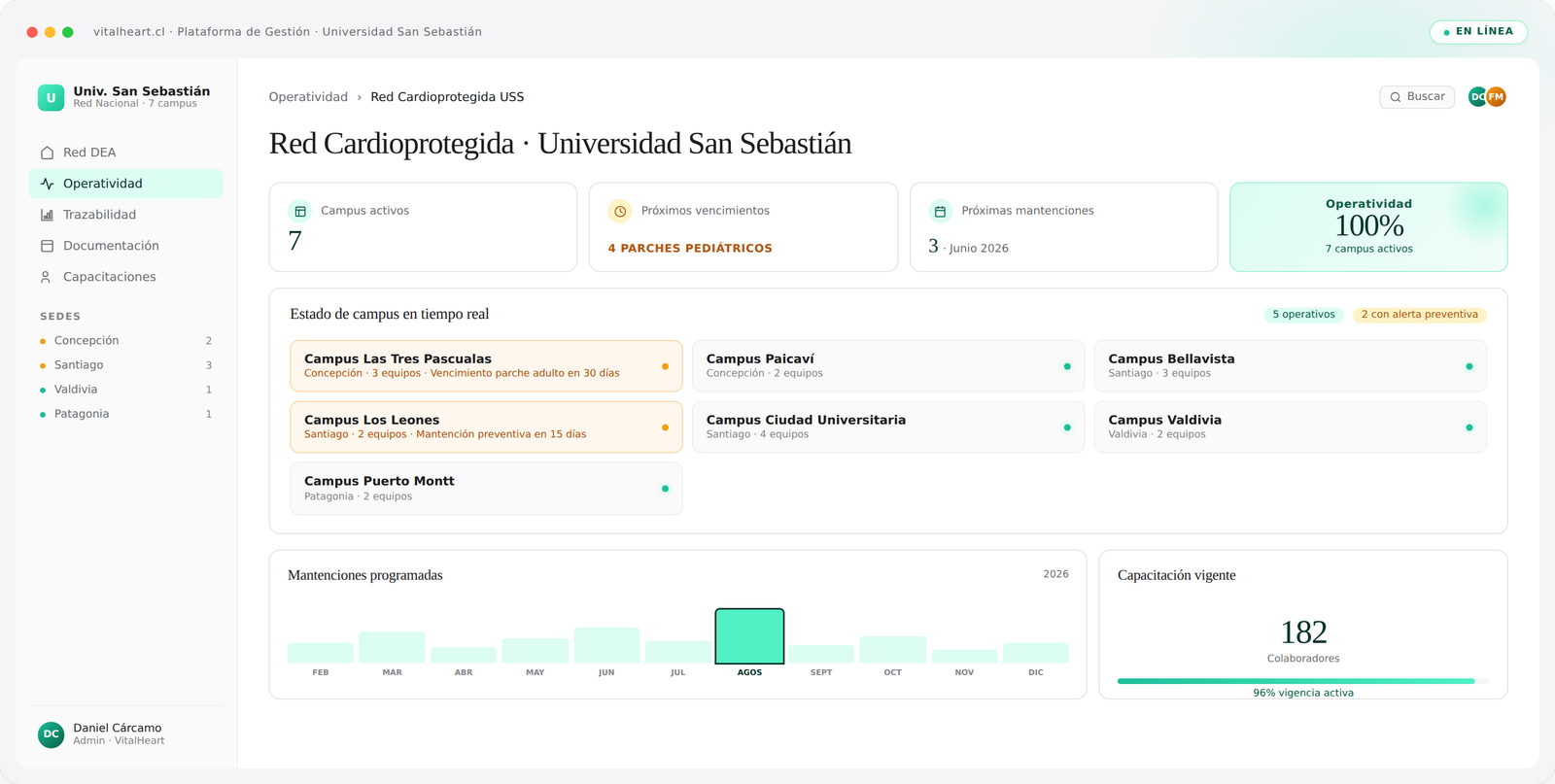
Task: Click Daniel Cárcamo user profile
Action: pyautogui.click(x=126, y=734)
